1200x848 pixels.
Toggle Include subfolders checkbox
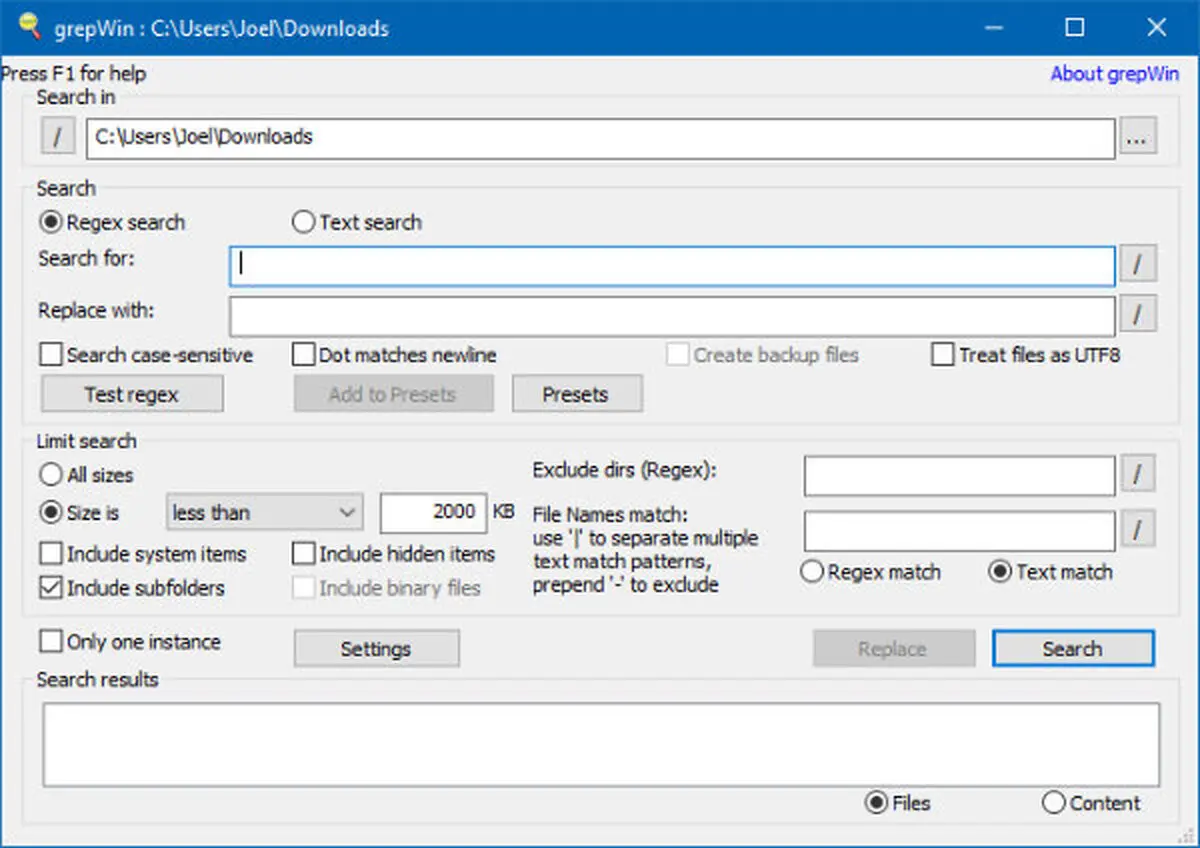(132, 588)
